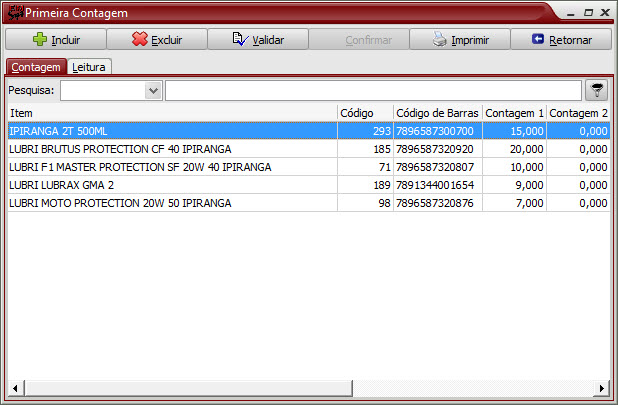
Task: Click into the Pesquisa search text field
Action: coord(373,91)
